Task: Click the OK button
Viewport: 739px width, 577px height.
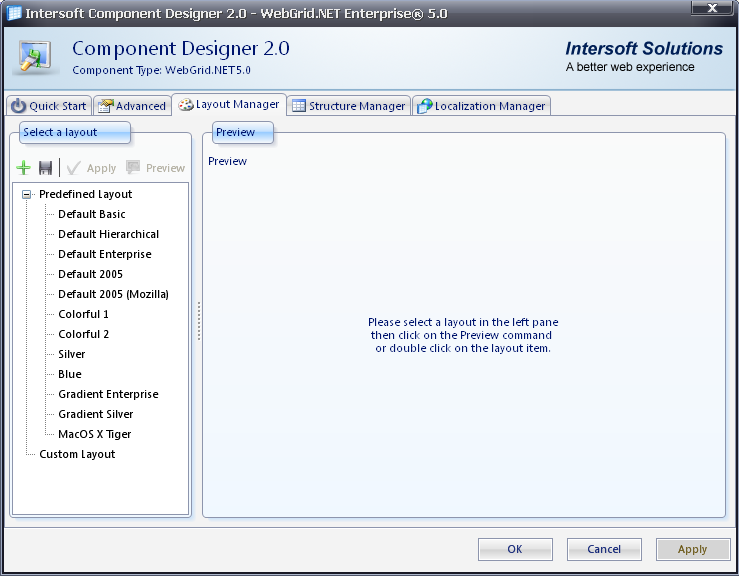Action: pos(515,549)
